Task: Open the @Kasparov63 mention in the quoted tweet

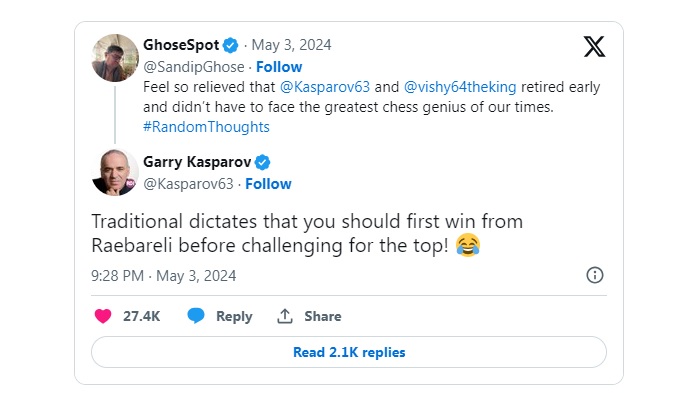Action: tap(325, 87)
